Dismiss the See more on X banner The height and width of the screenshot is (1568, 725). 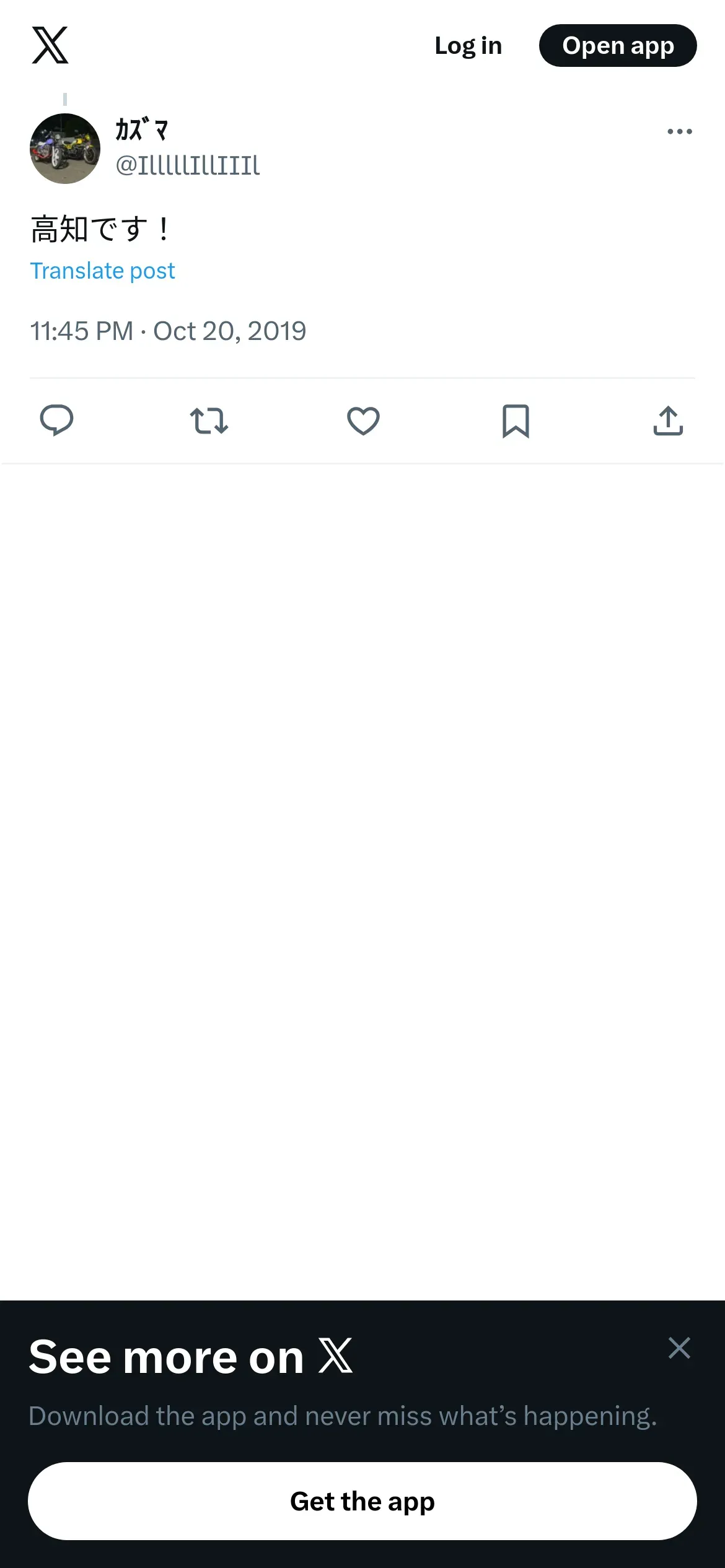point(679,1348)
